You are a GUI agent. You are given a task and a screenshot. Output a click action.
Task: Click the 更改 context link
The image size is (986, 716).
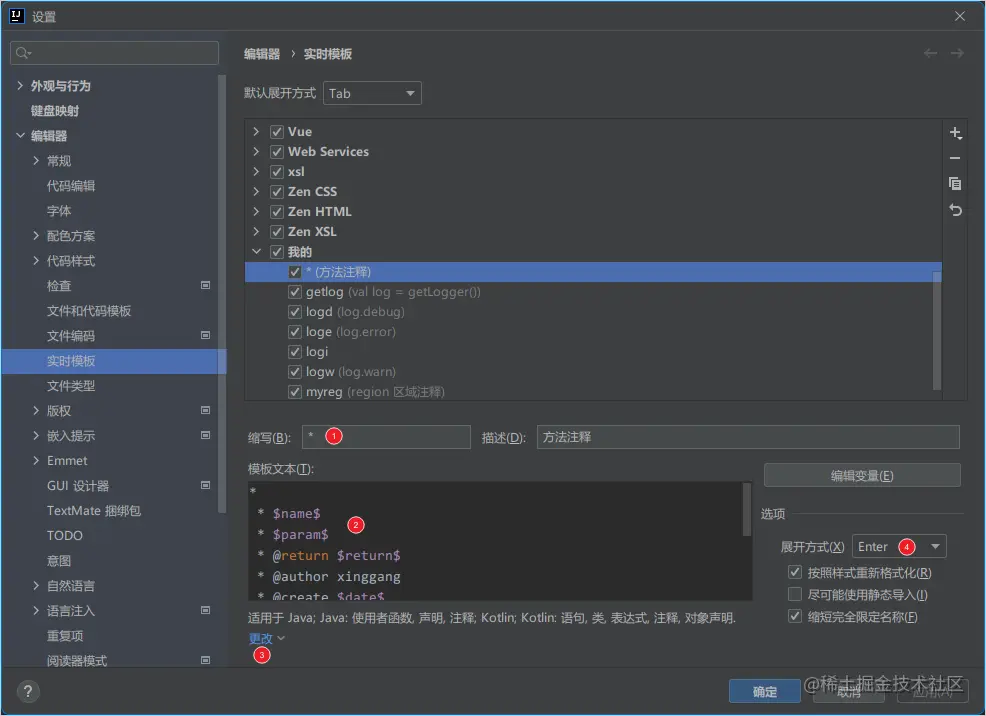[260, 638]
